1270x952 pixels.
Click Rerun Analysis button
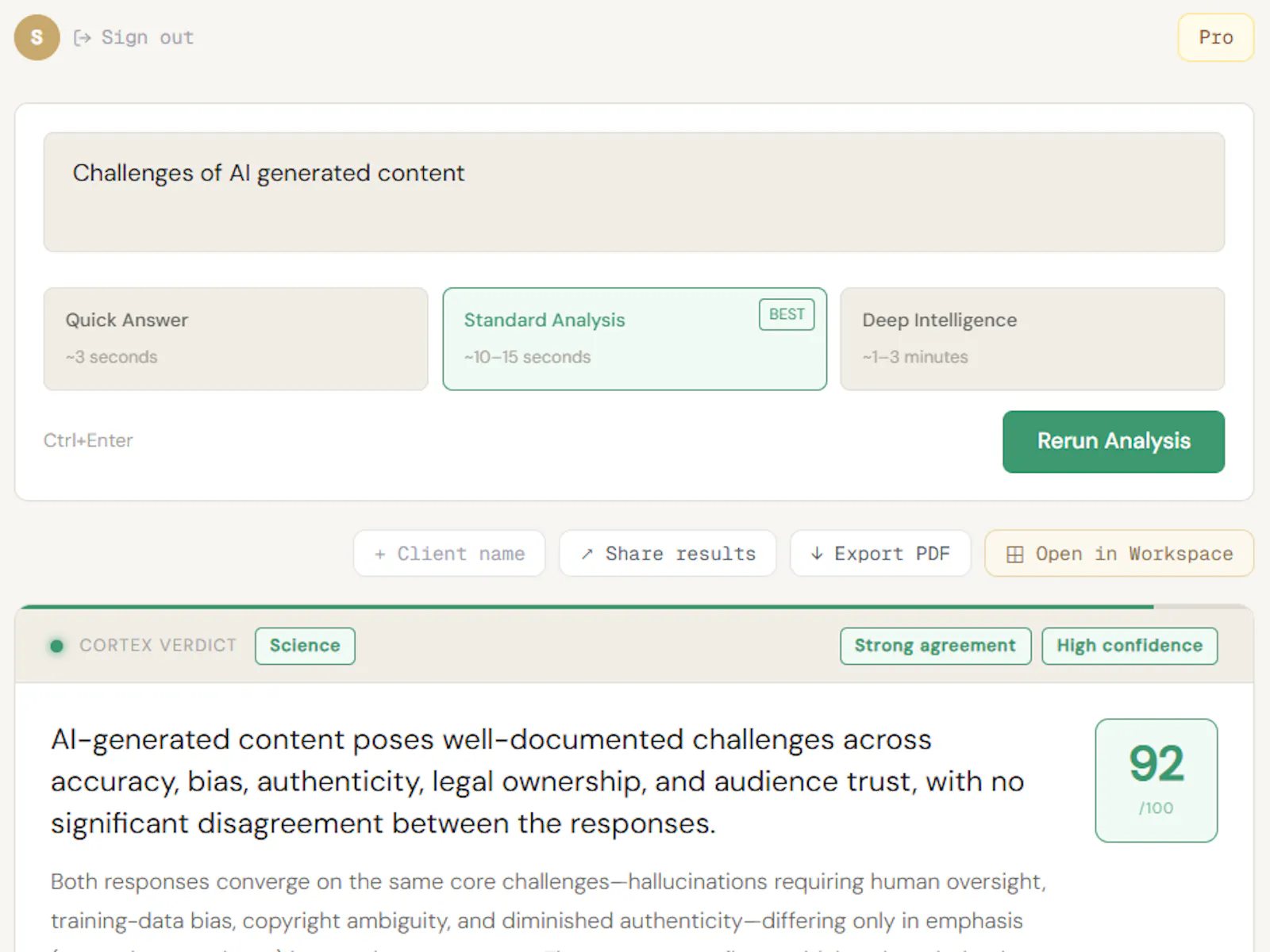pos(1113,441)
